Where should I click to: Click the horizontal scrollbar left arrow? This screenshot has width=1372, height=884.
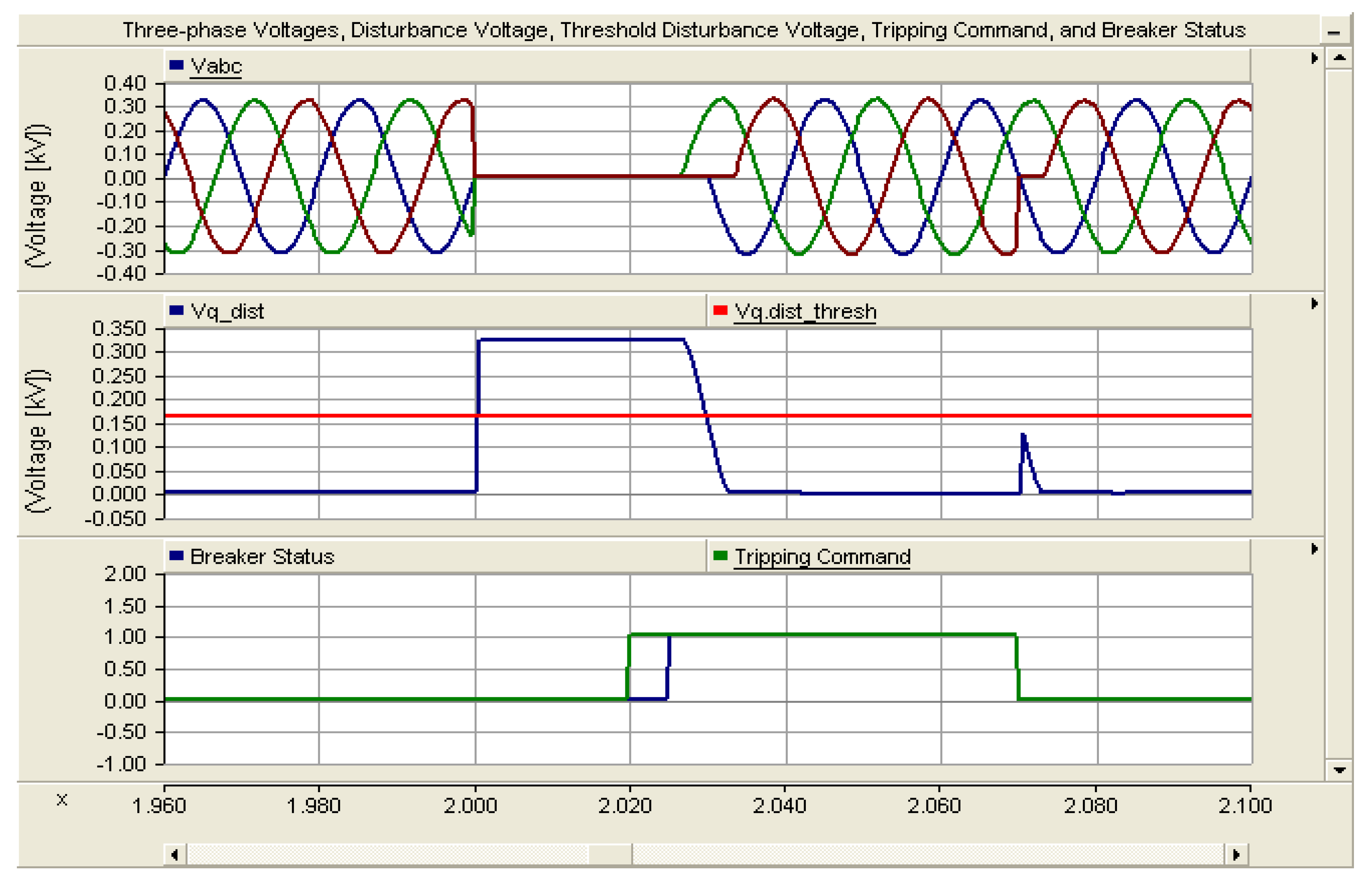175,855
